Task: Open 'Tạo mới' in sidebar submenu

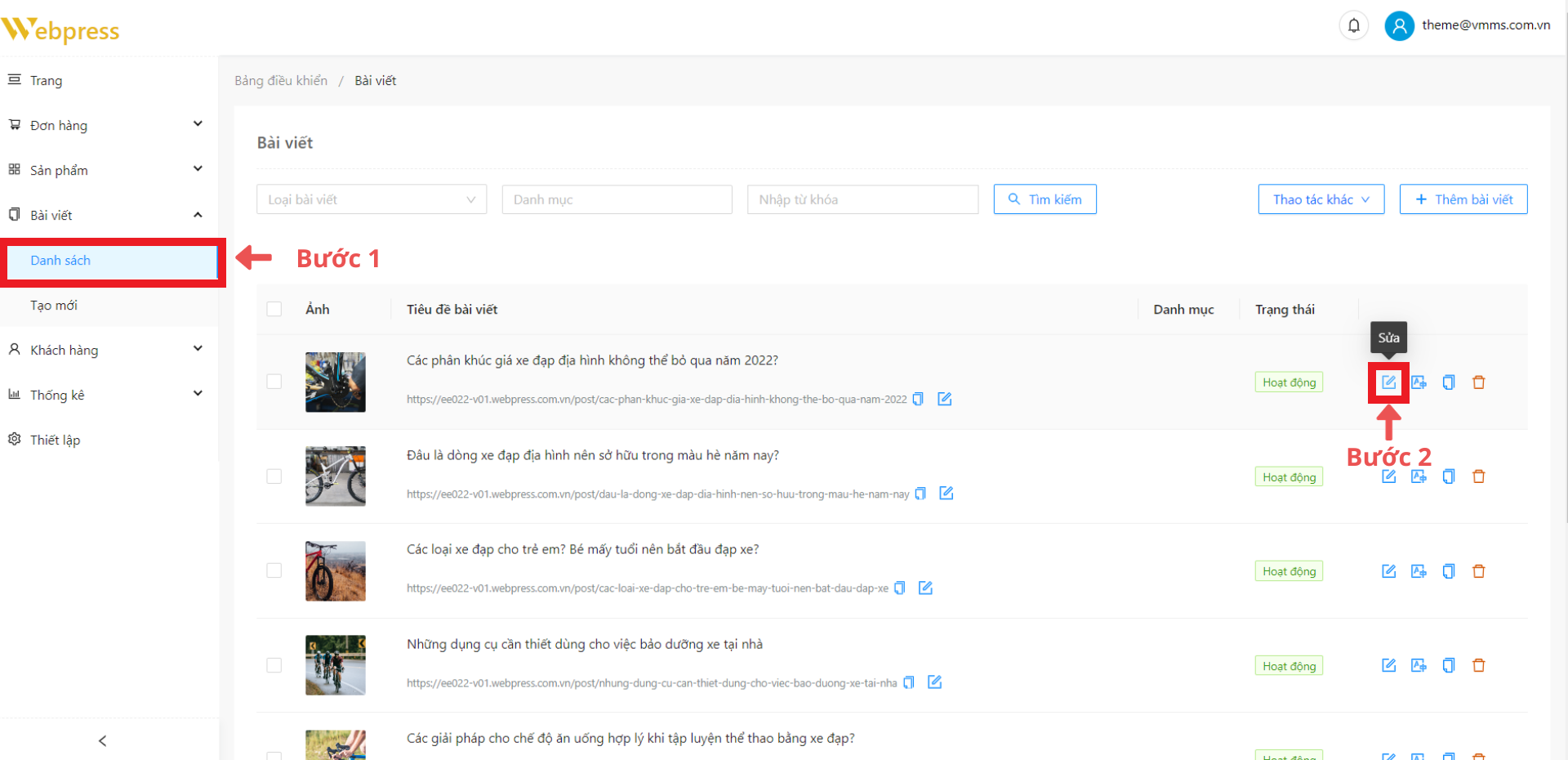Action: (x=54, y=305)
